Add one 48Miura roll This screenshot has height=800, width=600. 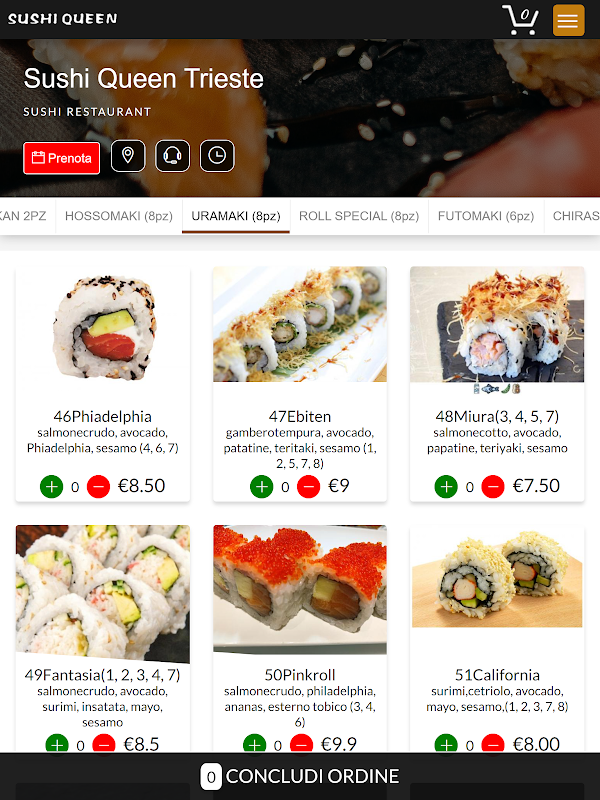pyautogui.click(x=446, y=486)
